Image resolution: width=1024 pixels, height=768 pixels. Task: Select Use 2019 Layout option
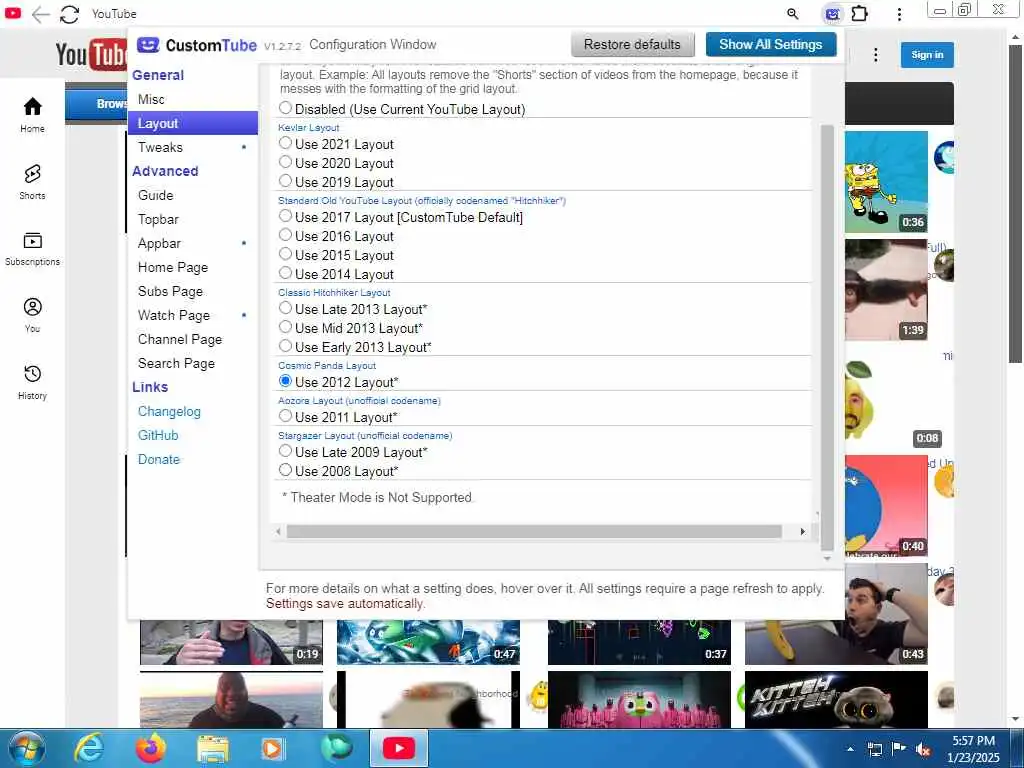[285, 180]
